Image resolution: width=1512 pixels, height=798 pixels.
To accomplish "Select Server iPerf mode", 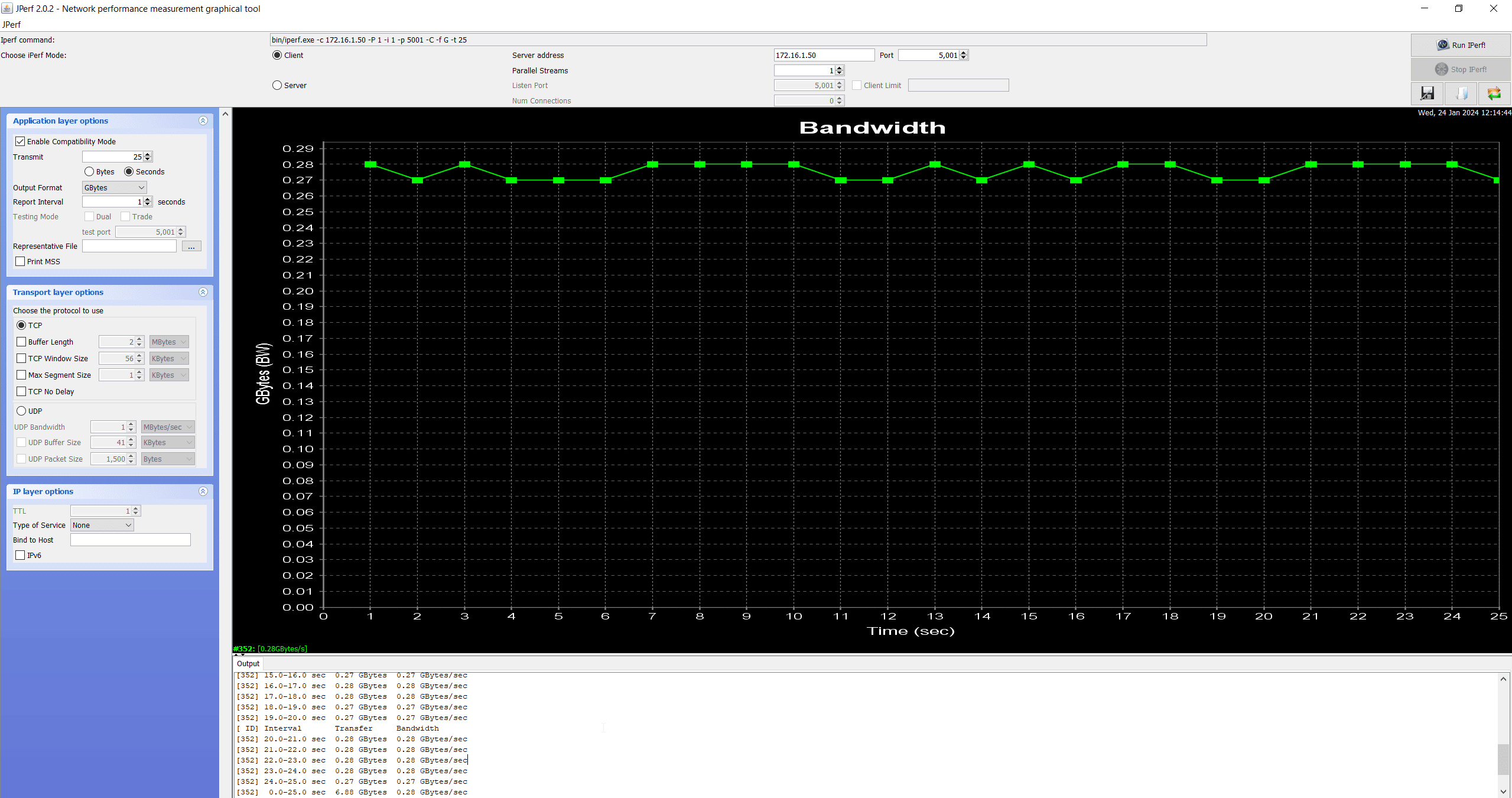I will (x=277, y=85).
